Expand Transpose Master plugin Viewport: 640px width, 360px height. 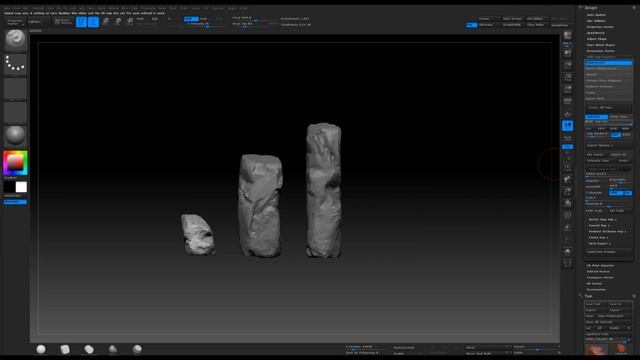(600, 278)
